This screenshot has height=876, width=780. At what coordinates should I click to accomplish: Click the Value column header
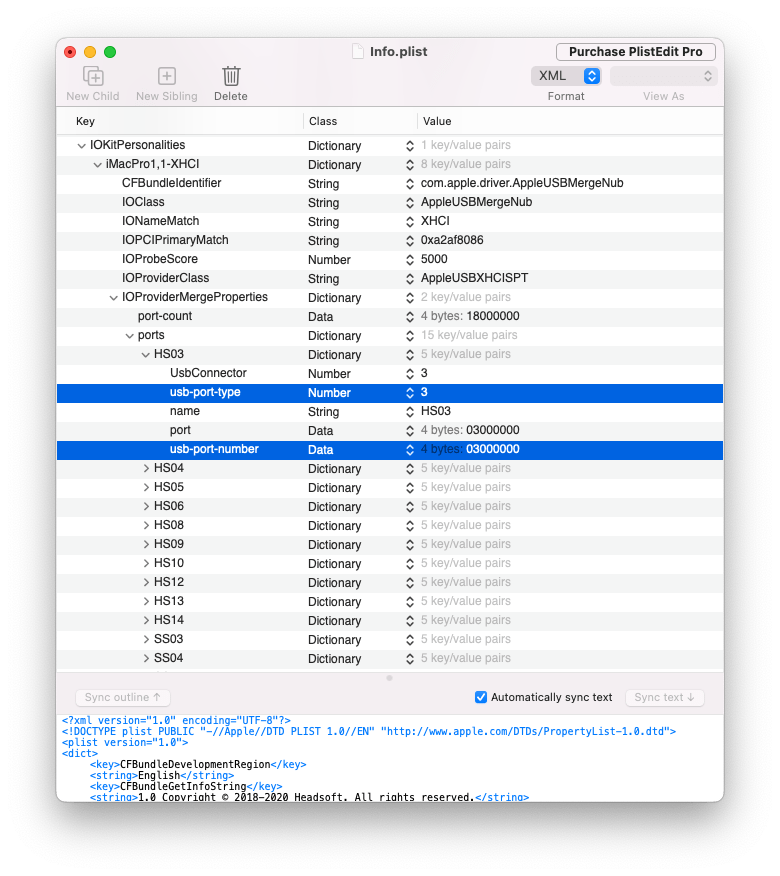[x=437, y=121]
